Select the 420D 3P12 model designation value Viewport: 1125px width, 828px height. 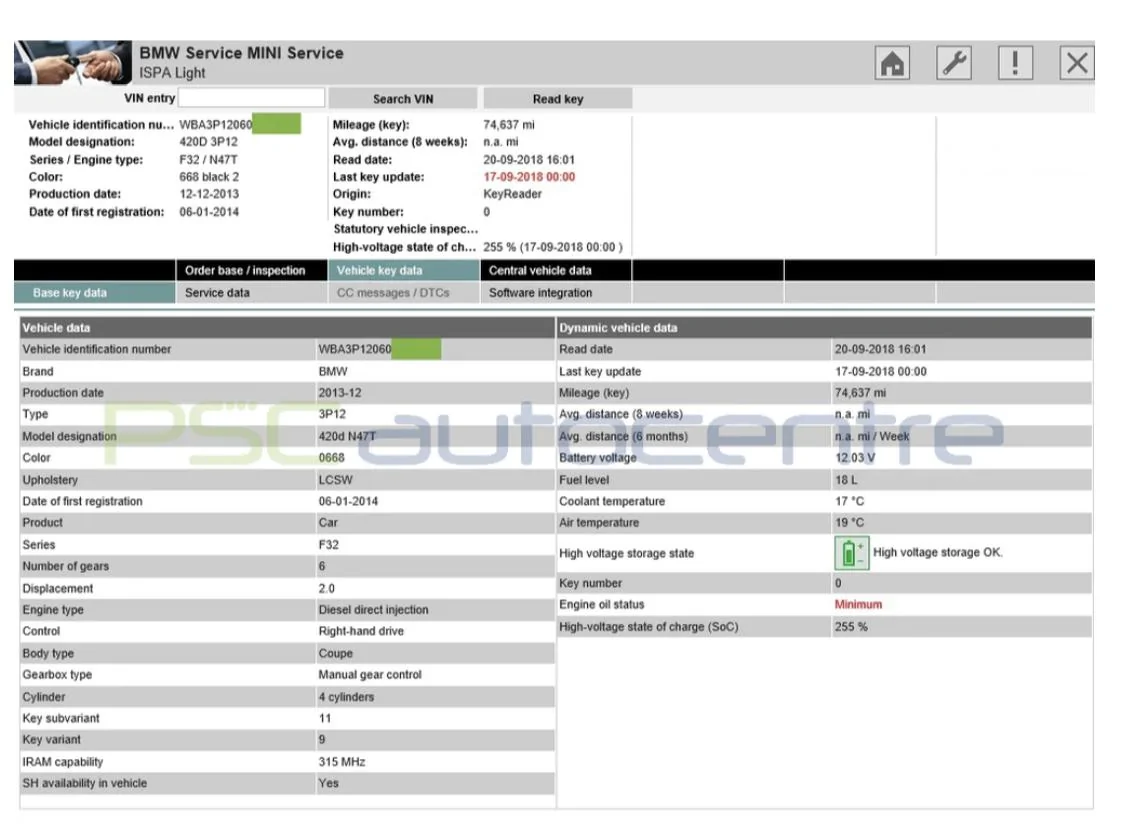[x=208, y=142]
